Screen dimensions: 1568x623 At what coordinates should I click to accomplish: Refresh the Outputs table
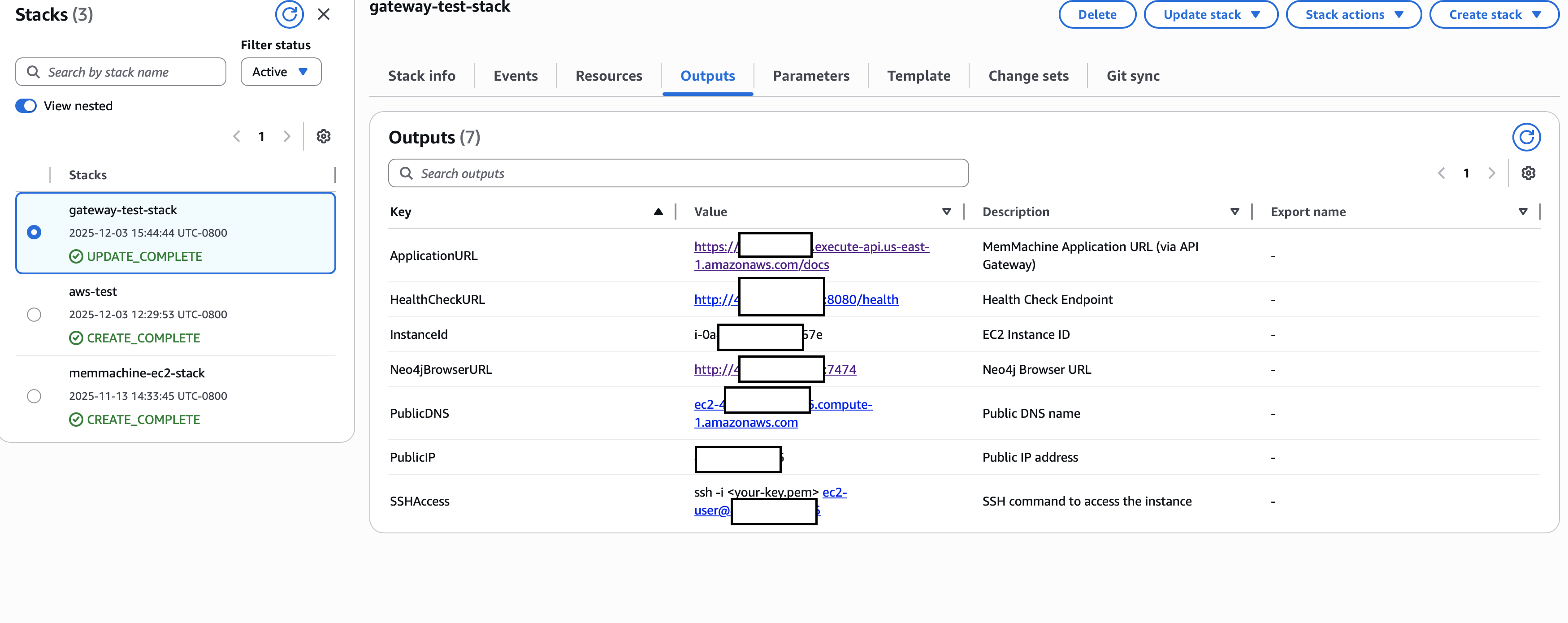point(1527,137)
